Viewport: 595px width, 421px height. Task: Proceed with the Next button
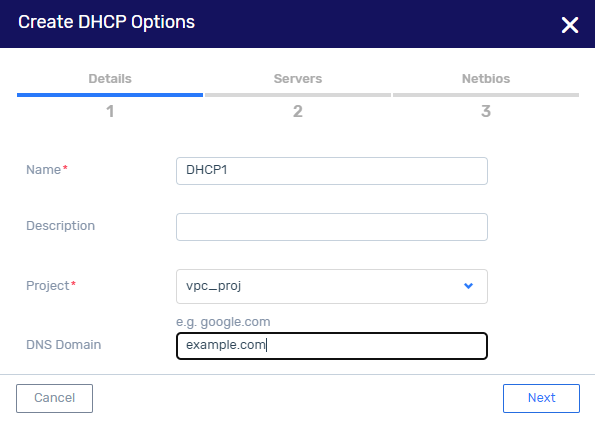tap(541, 398)
